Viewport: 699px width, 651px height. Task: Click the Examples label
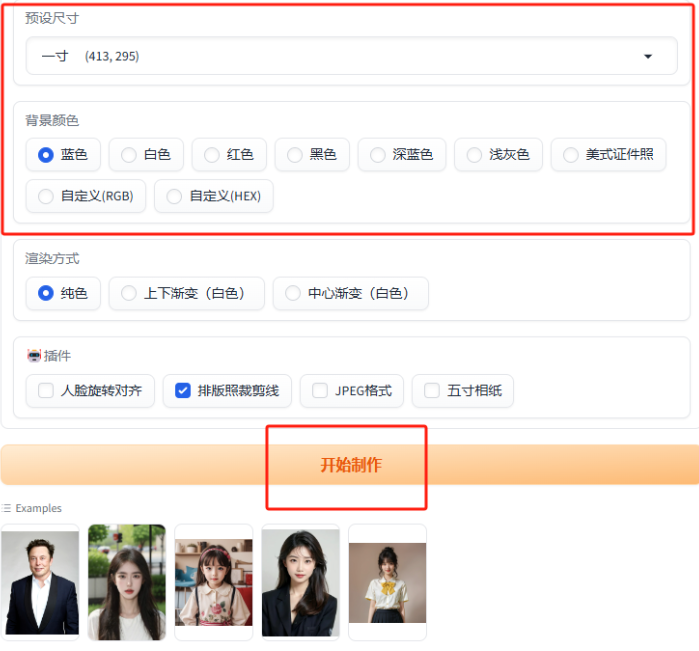click(38, 508)
